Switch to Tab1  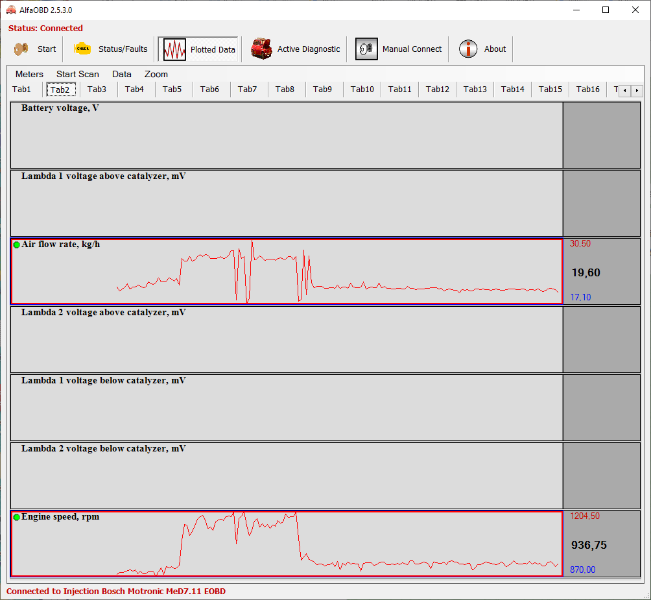(22, 89)
